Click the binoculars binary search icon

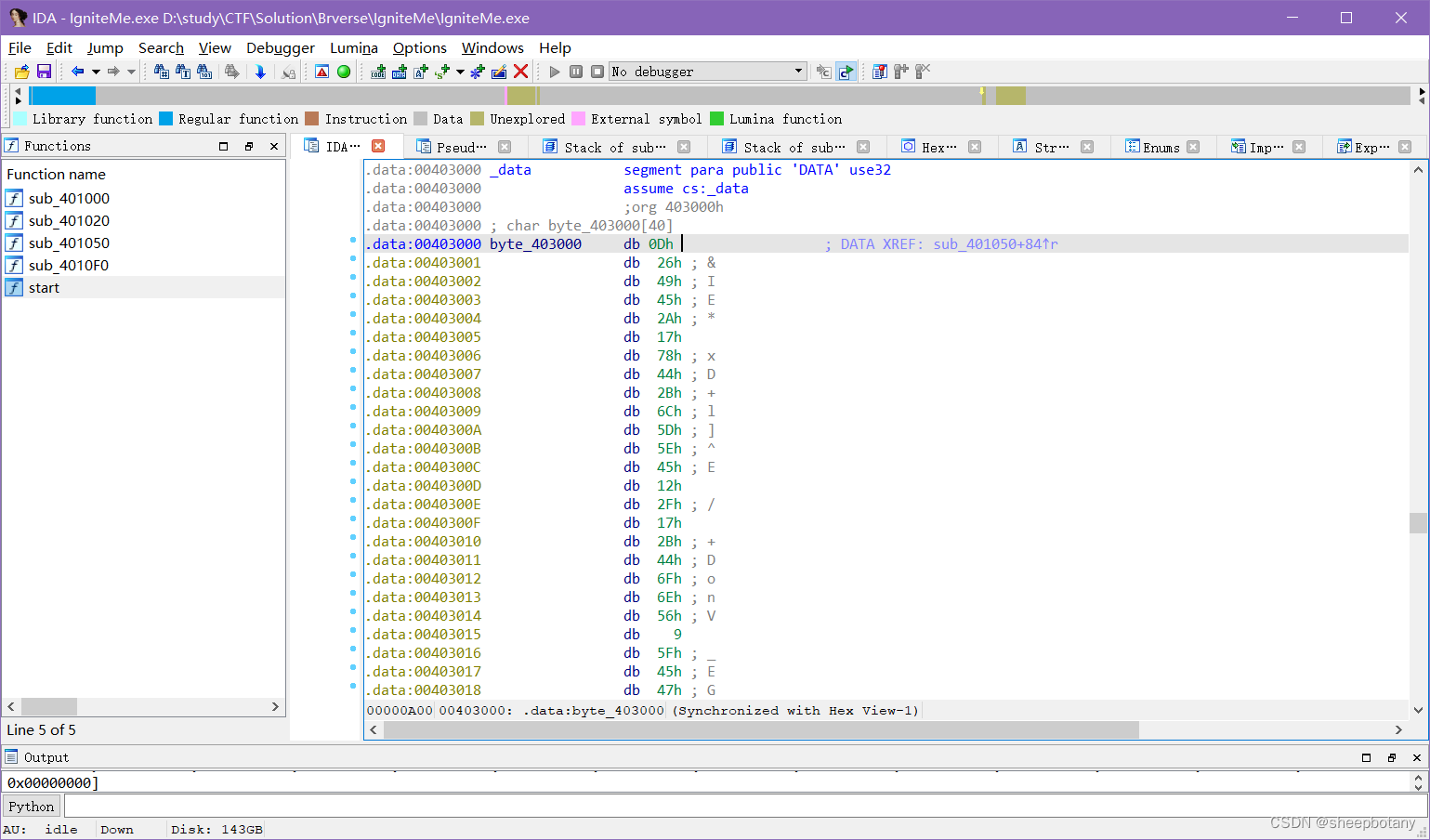204,72
